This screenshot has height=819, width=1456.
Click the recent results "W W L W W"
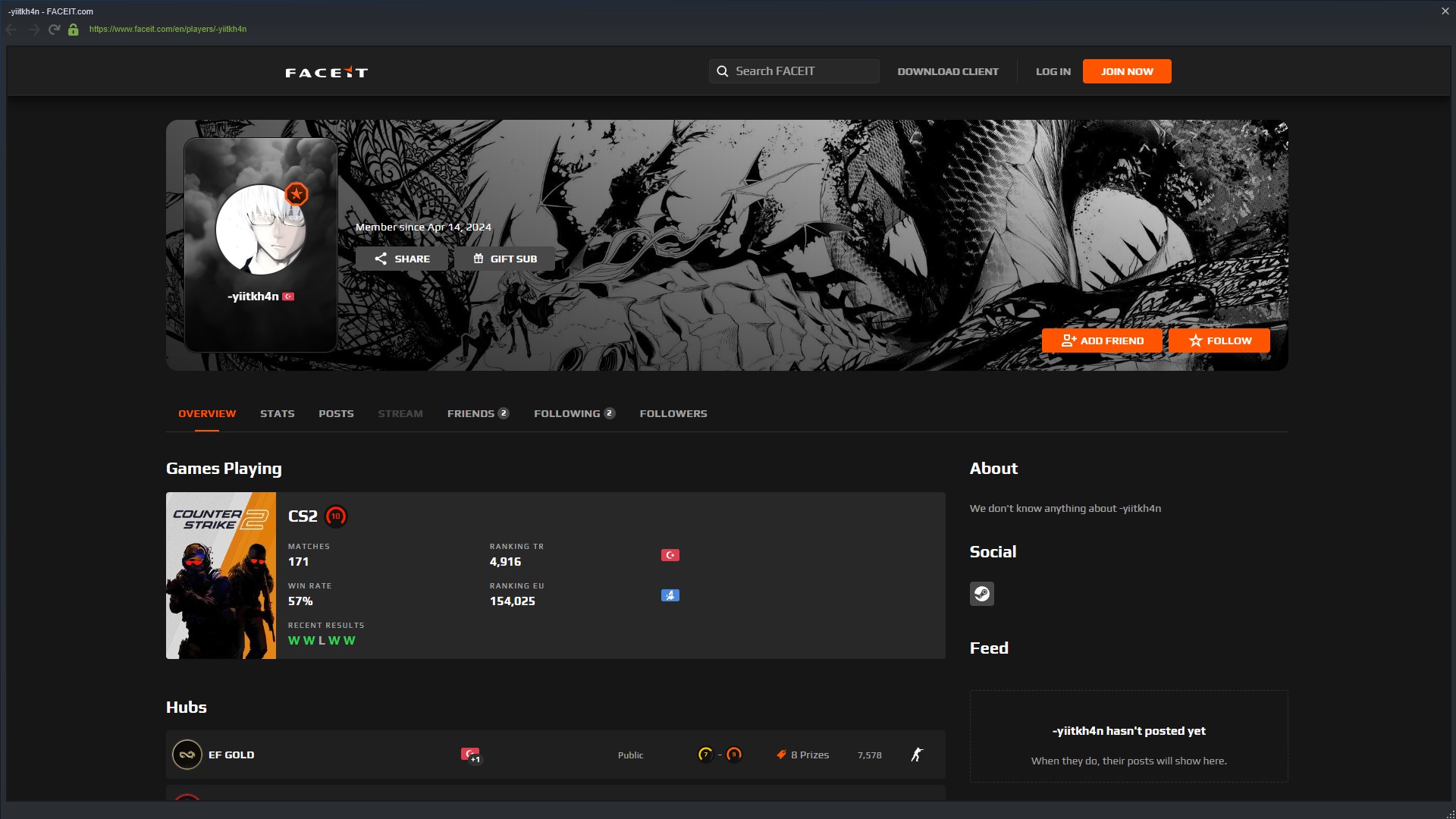click(x=322, y=641)
